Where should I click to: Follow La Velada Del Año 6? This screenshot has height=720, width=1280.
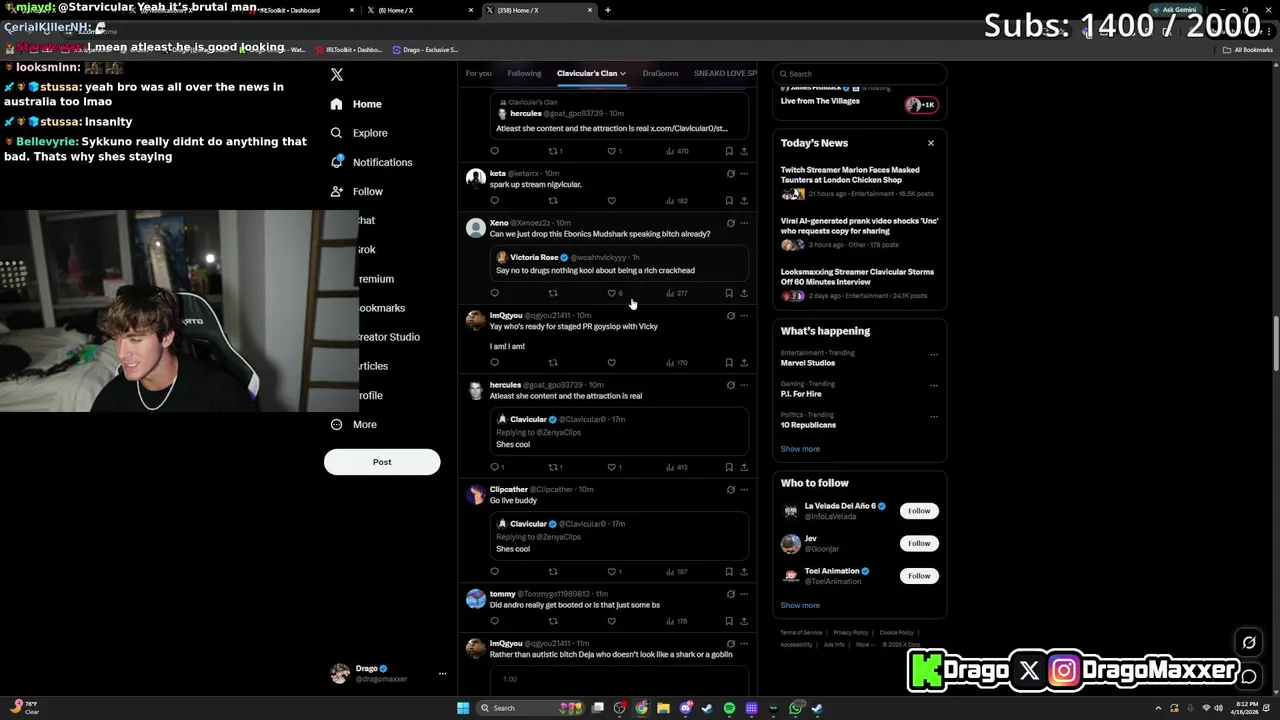click(919, 511)
